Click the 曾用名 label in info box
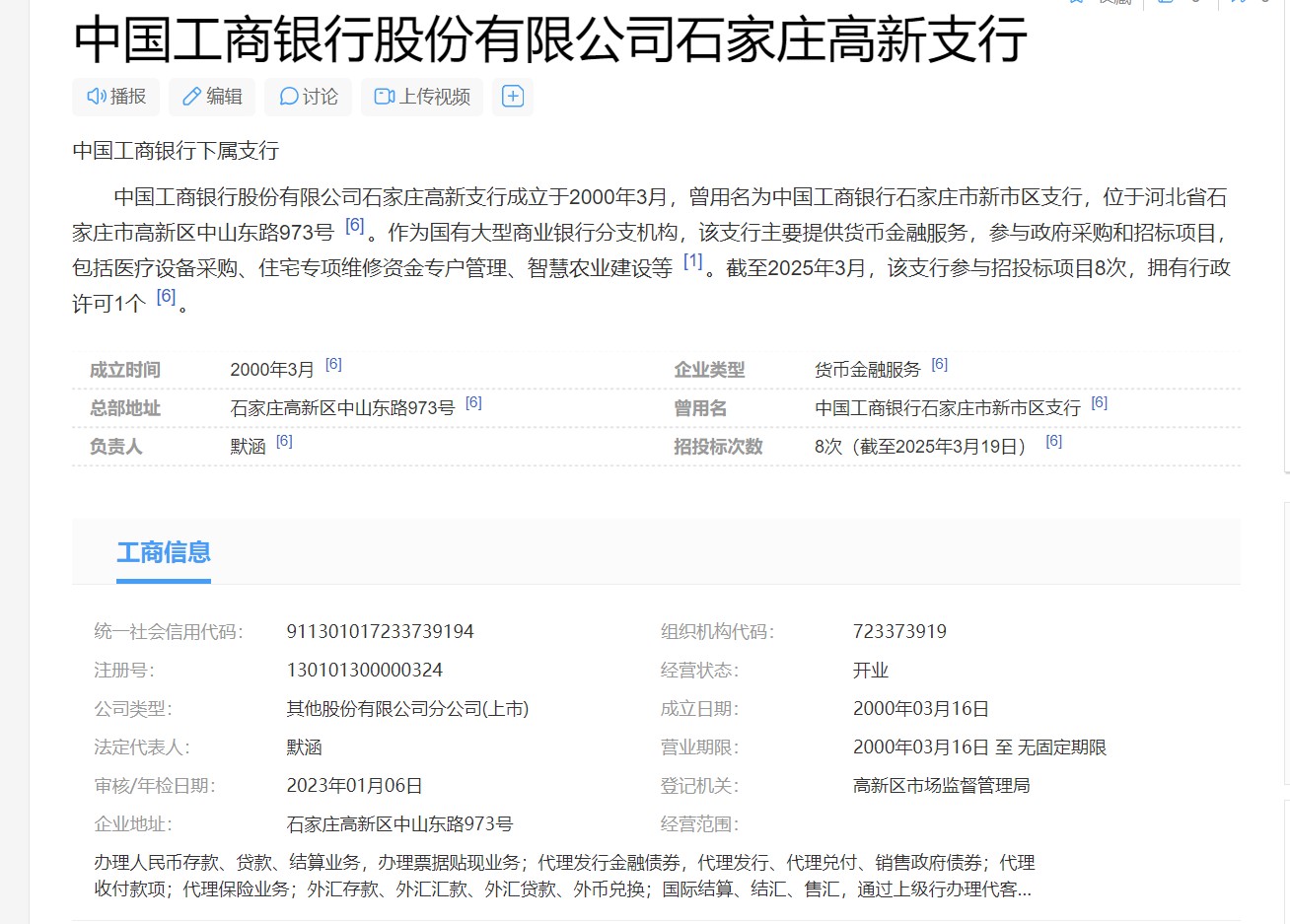 (700, 408)
